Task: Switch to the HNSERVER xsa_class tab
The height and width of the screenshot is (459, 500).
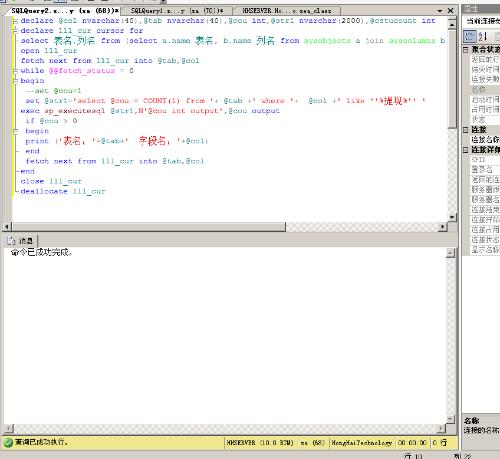Action: coord(287,11)
